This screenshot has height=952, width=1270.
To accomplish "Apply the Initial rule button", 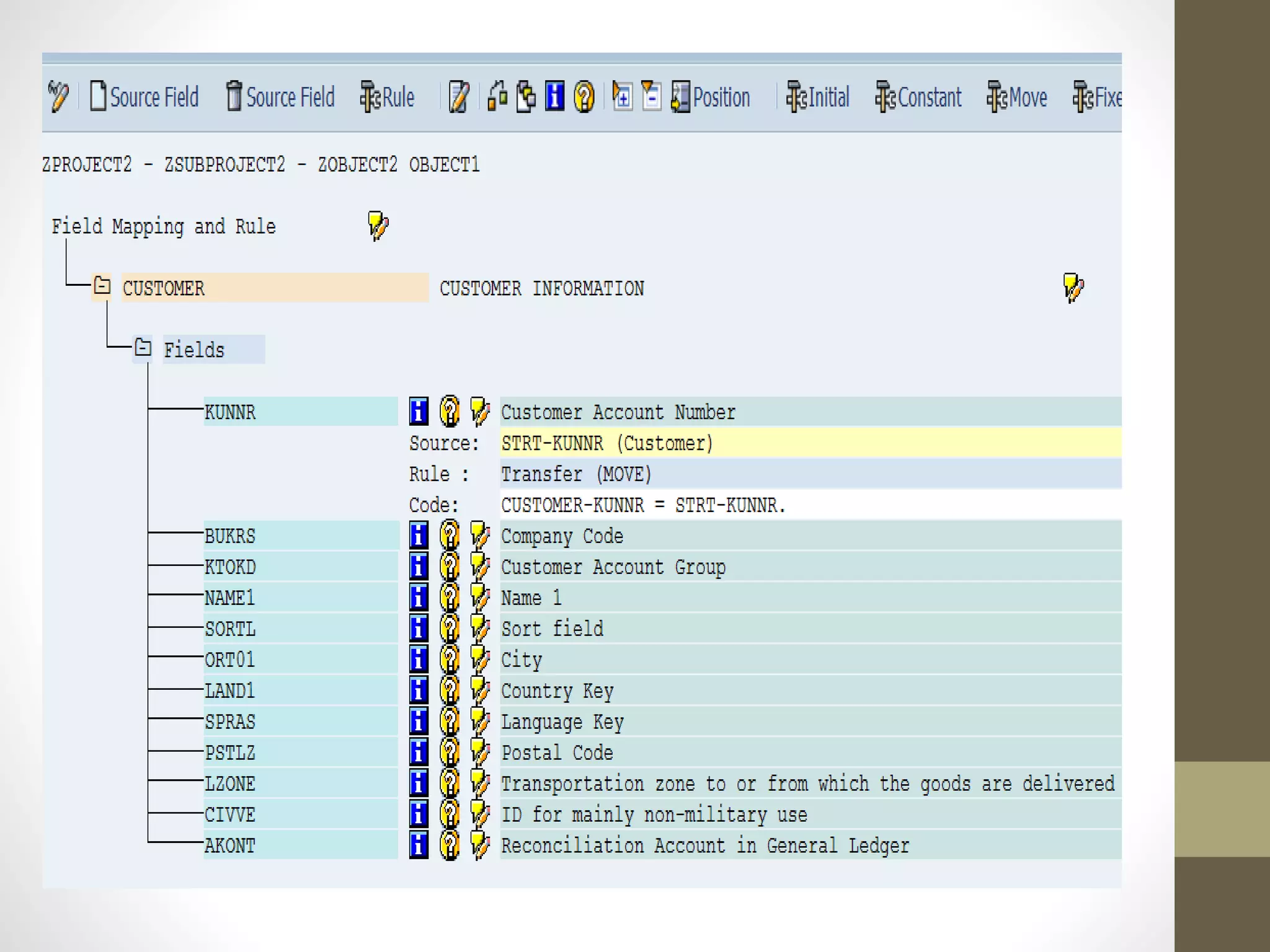I will pos(818,97).
